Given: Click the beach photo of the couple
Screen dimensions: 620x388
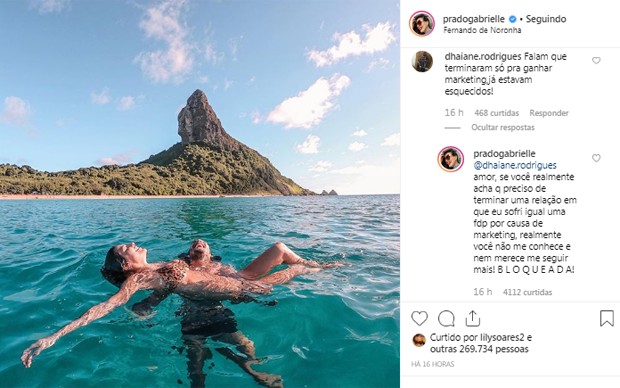Looking at the screenshot, I should [x=200, y=194].
